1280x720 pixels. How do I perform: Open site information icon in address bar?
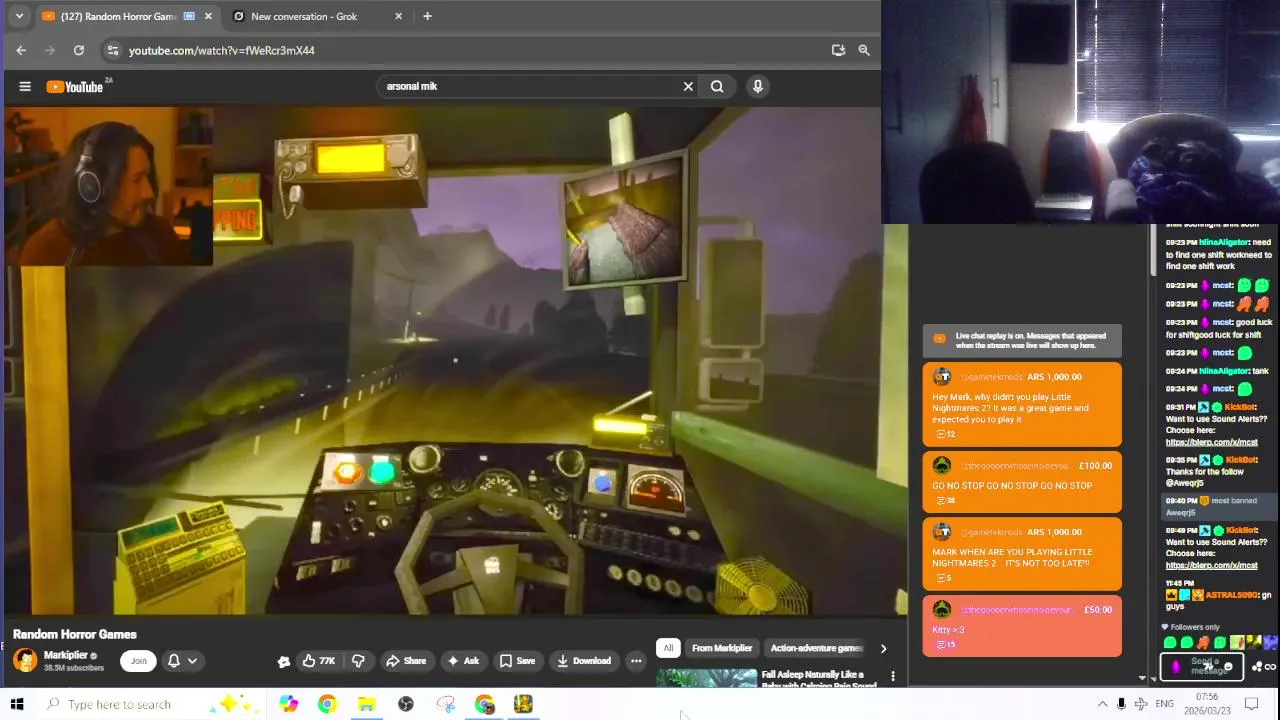(113, 50)
